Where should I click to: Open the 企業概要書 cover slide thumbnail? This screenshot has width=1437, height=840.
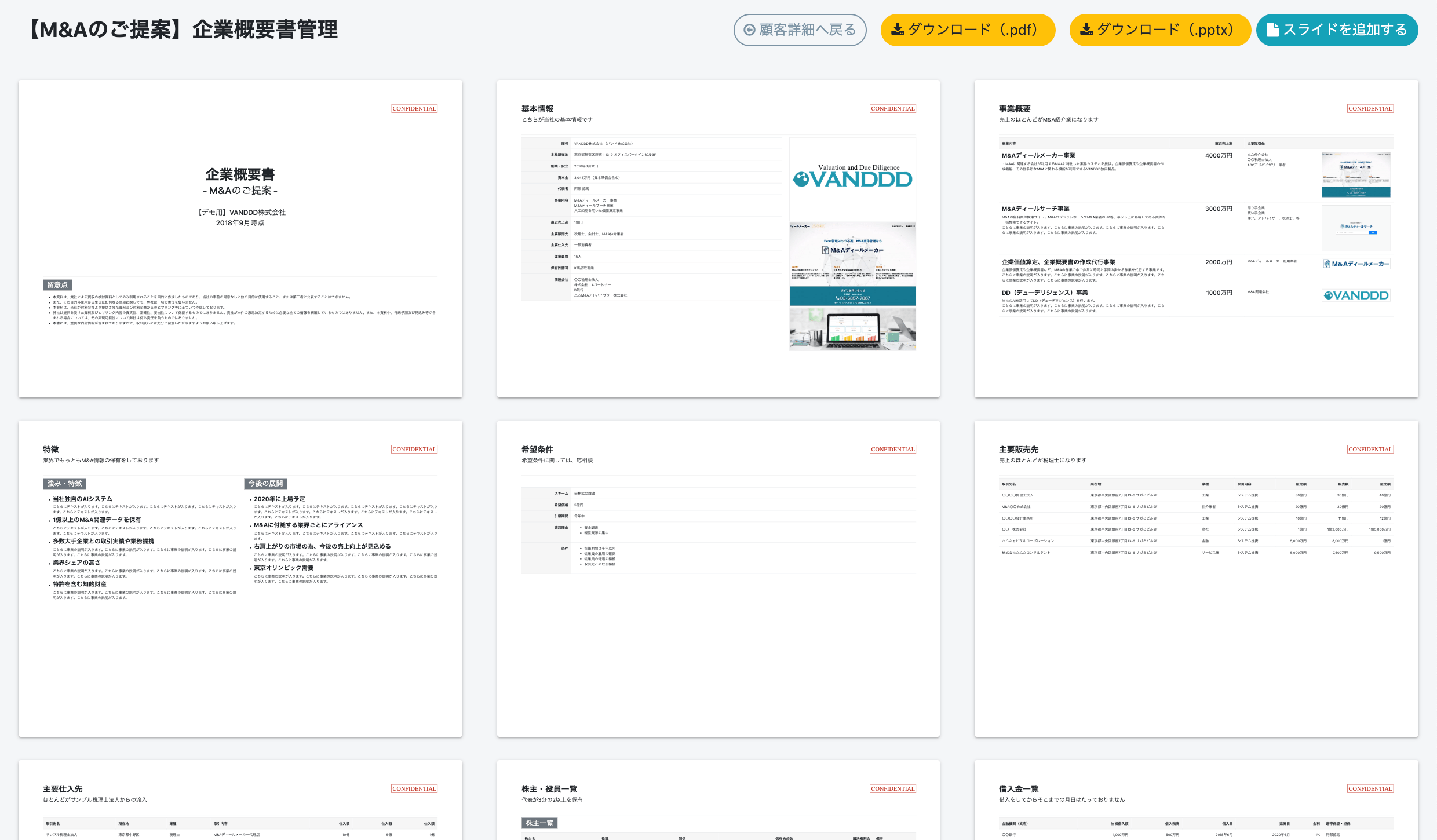[x=240, y=239]
